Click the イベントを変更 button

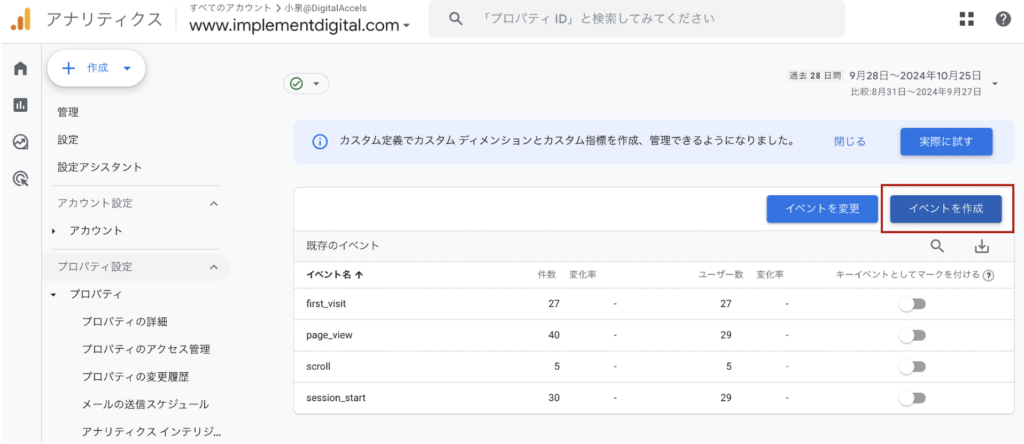822,209
